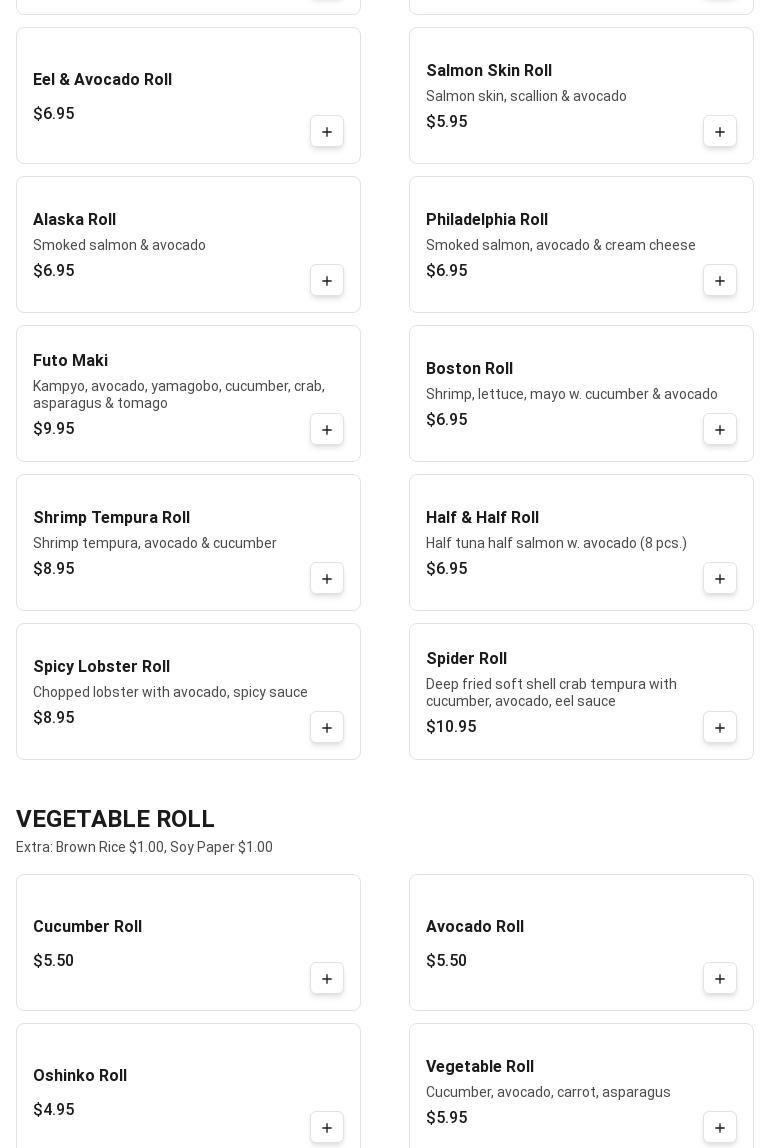Add Shrimp Tempura Roll with plus
Viewport: 770px width, 1148px height.
pyautogui.click(x=327, y=579)
